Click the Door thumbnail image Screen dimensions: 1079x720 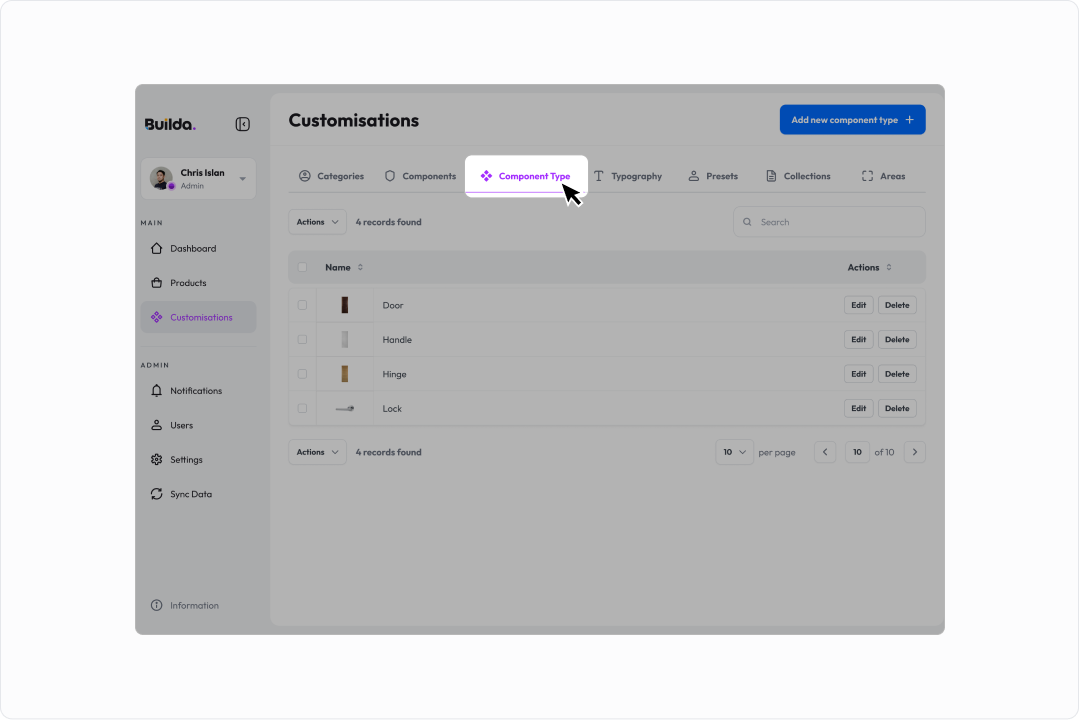[x=345, y=305]
